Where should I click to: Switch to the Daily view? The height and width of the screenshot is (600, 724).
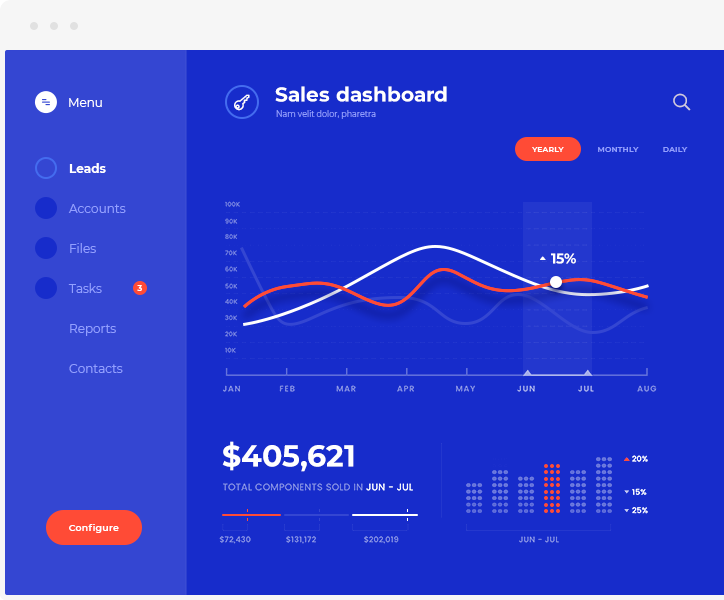(675, 149)
